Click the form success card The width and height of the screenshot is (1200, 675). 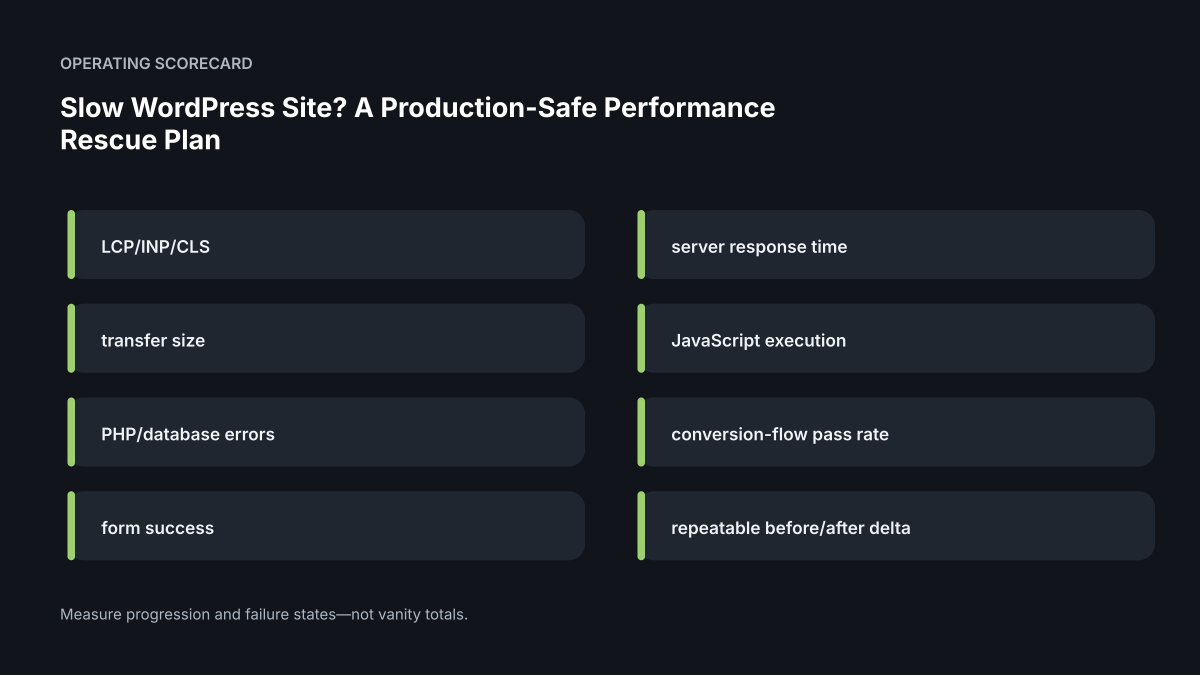point(326,526)
